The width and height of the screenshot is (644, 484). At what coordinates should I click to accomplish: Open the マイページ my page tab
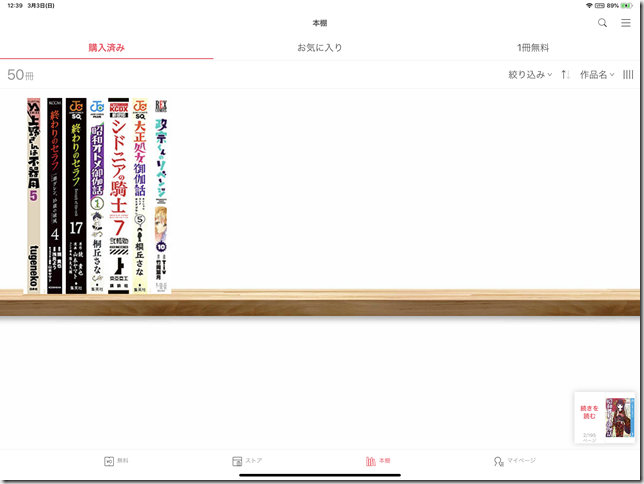515,461
